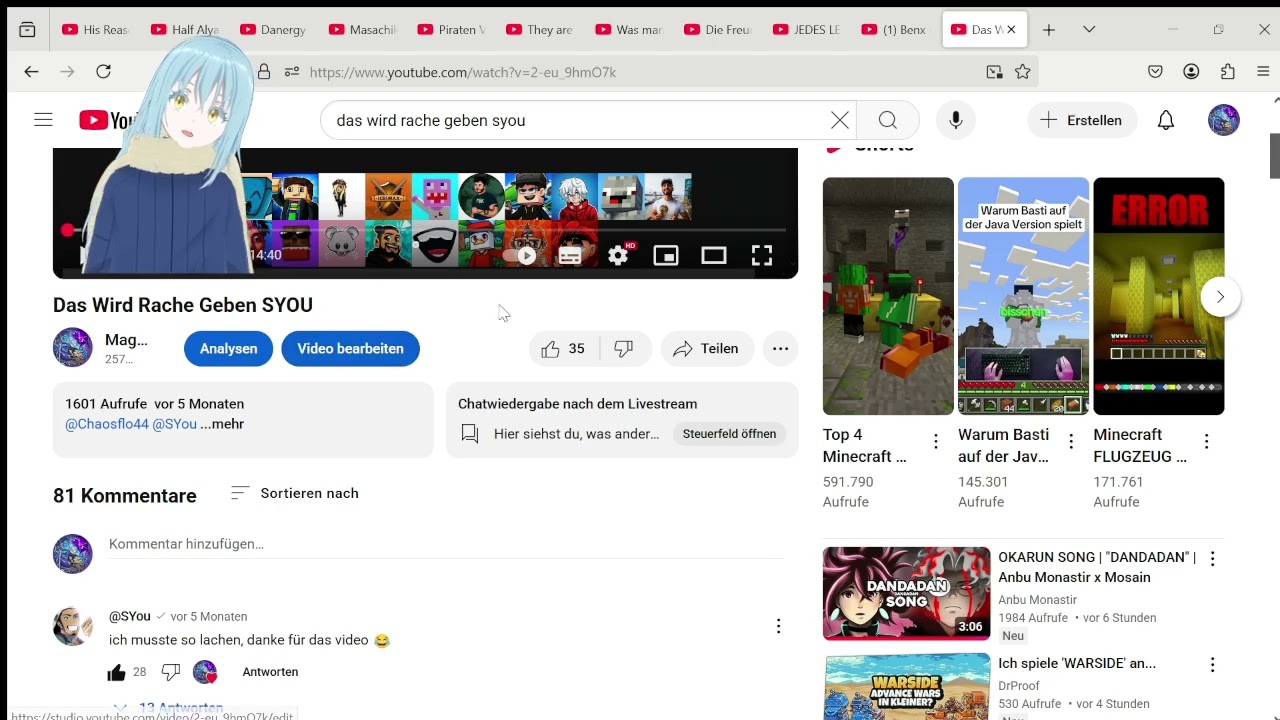
Task: Open the video's three-dot more actions
Action: tap(781, 349)
